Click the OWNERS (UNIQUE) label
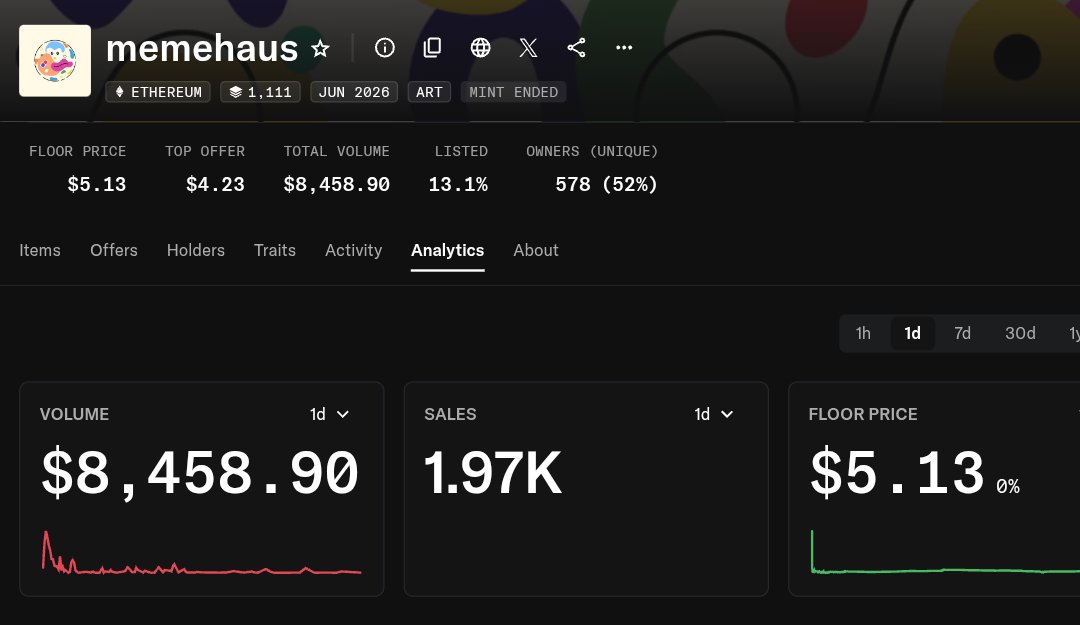This screenshot has width=1080, height=625. click(x=592, y=151)
